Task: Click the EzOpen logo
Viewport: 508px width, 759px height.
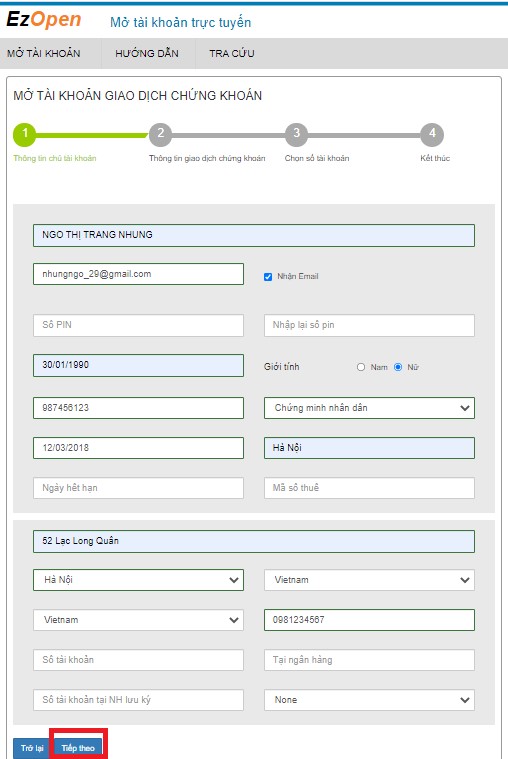Action: [44, 20]
